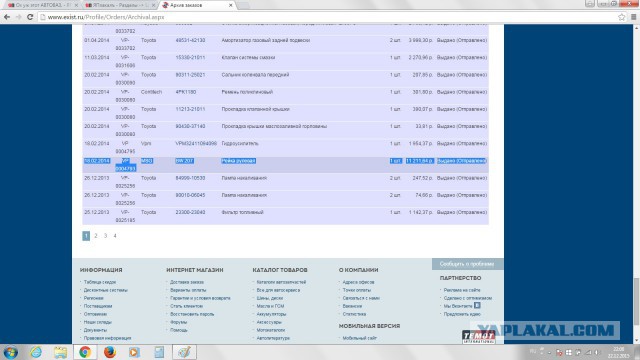
Task: Open the Реклама на сайте link
Action: [462, 290]
